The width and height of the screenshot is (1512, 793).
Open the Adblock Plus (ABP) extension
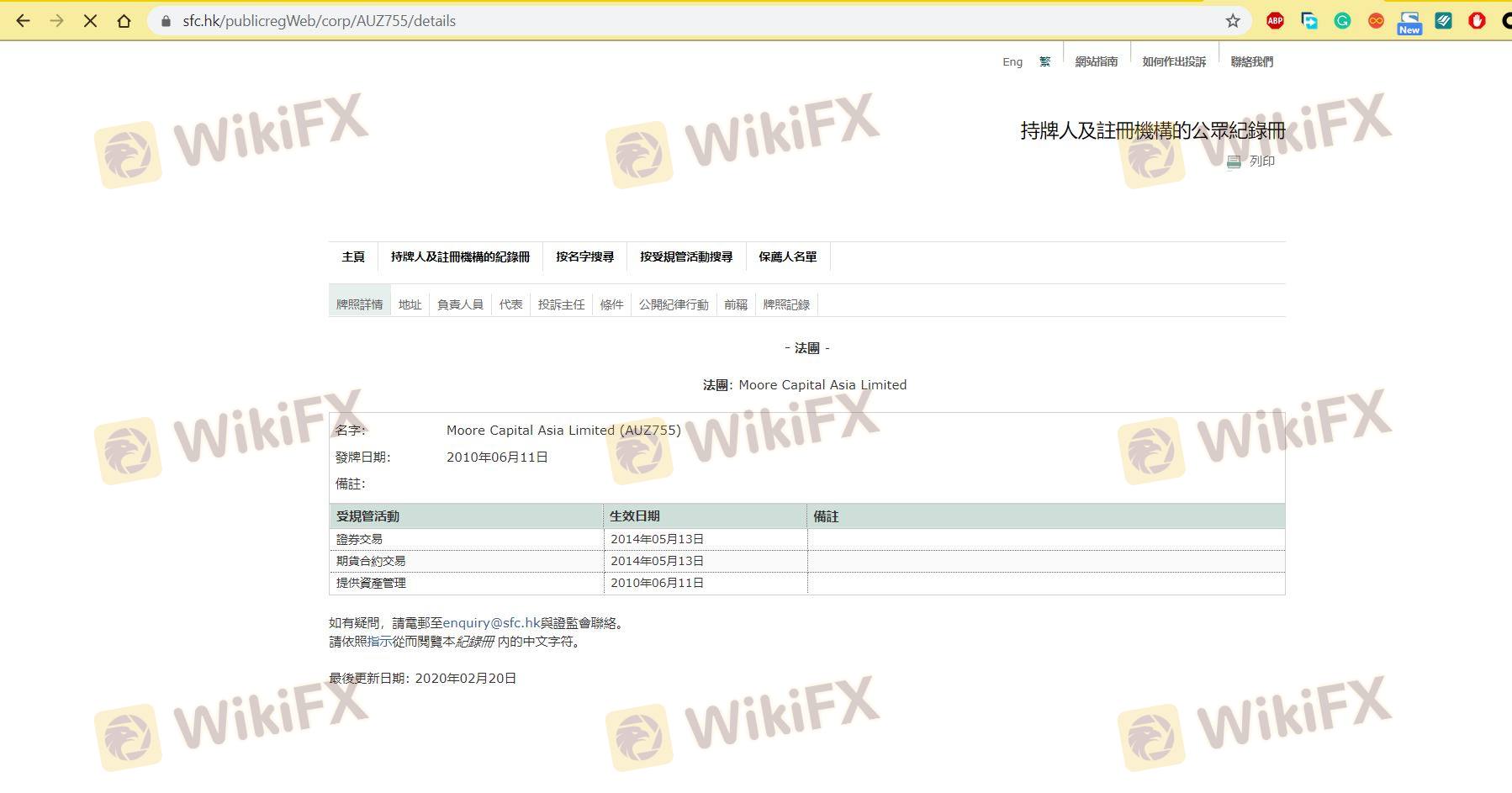point(1275,21)
